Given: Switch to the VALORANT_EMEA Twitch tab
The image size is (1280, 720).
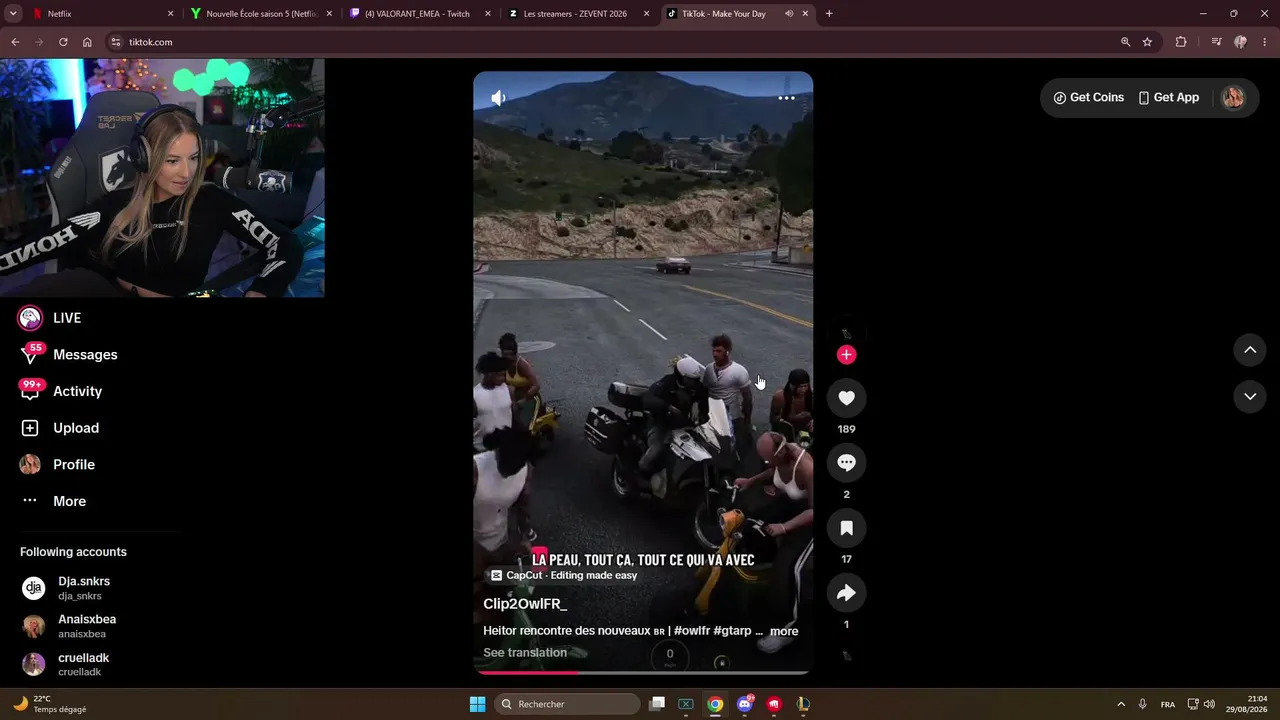Looking at the screenshot, I should 420,14.
